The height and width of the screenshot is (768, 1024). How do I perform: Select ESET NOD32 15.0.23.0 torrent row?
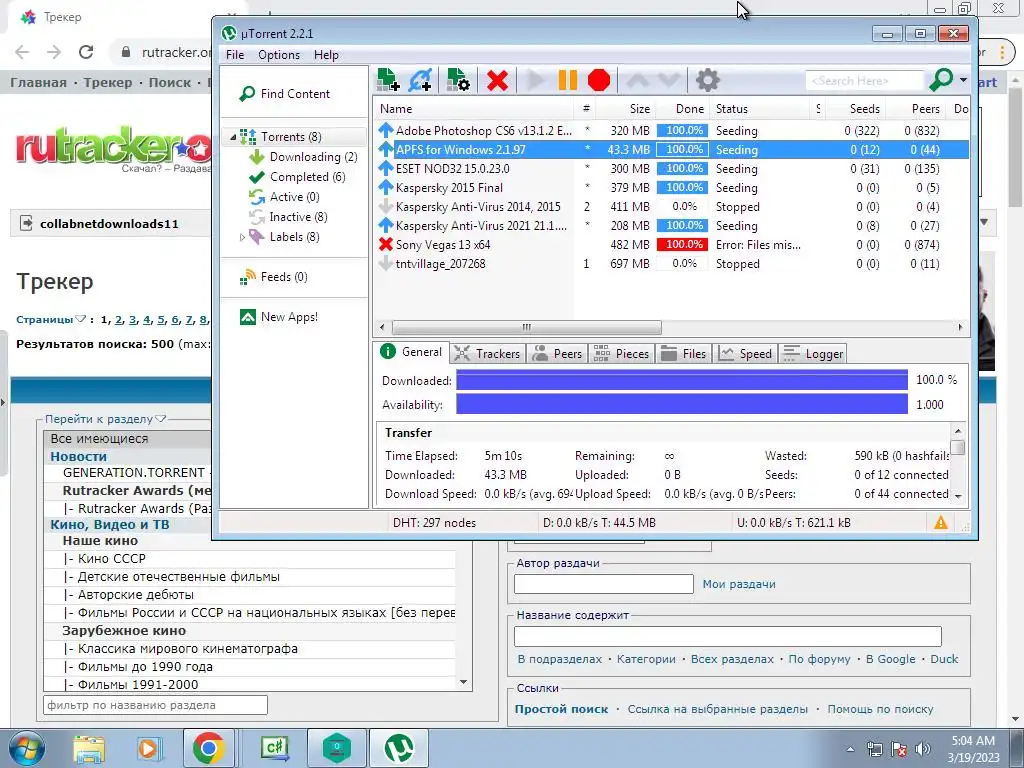[x=671, y=168]
